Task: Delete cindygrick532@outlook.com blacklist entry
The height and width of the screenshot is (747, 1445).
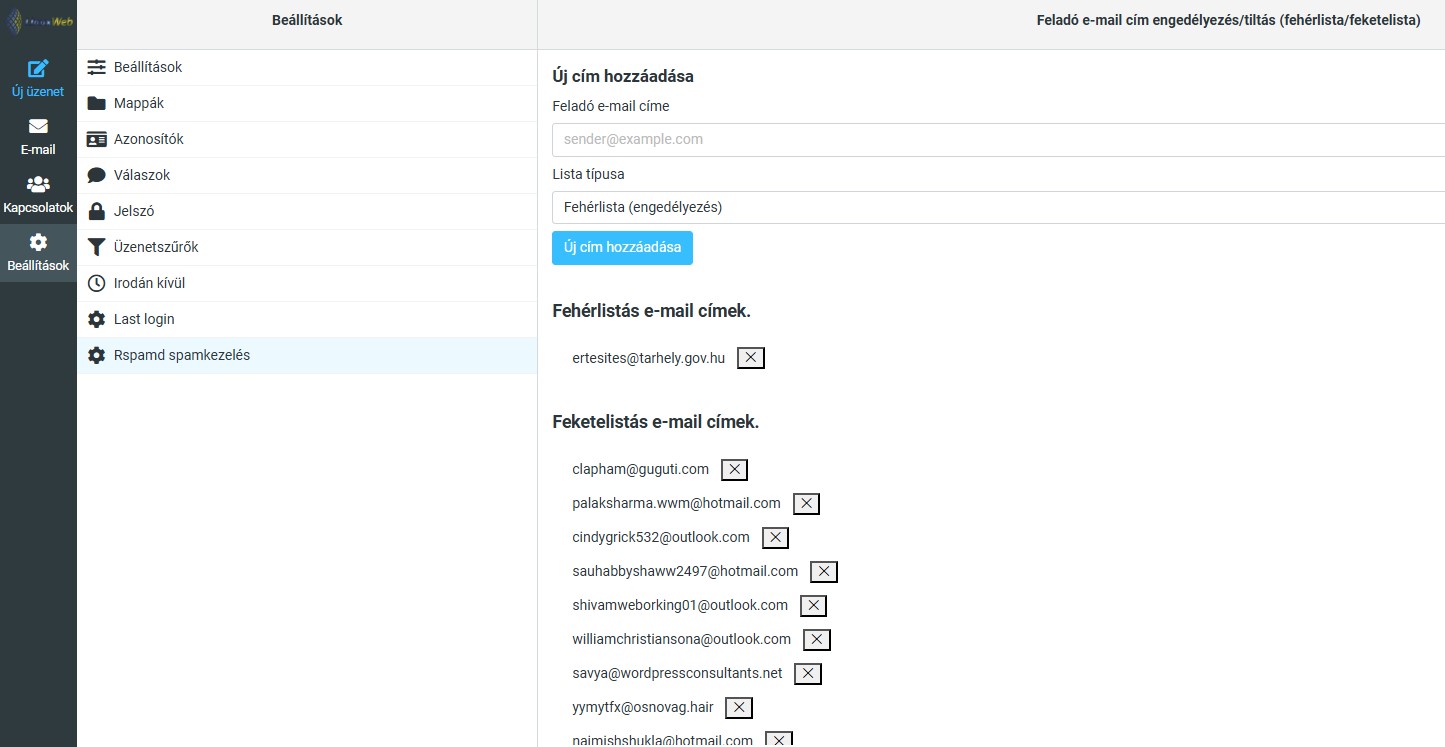Action: 775,538
